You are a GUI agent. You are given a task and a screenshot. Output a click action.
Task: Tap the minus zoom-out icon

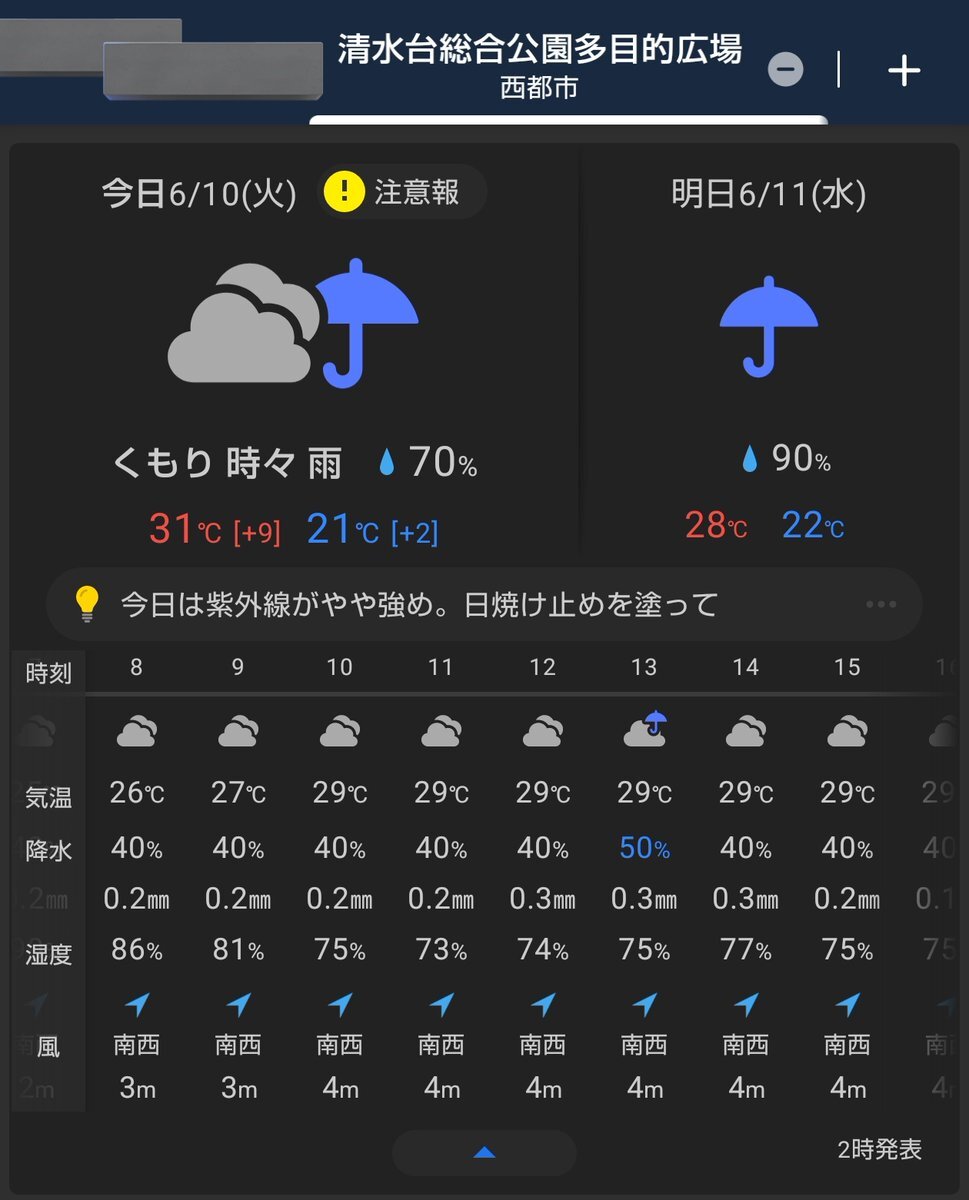point(785,69)
